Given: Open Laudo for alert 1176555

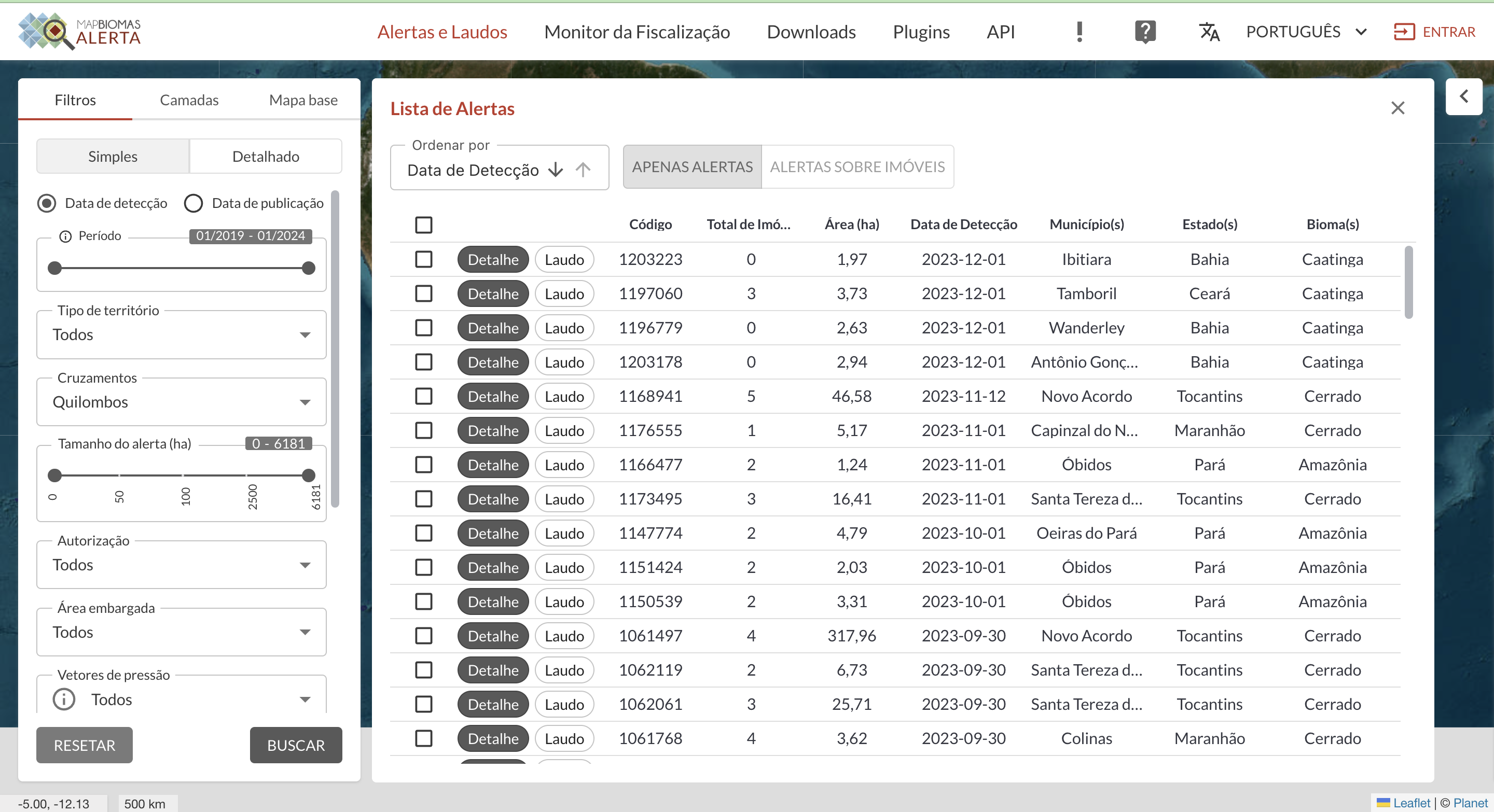Looking at the screenshot, I should [564, 430].
